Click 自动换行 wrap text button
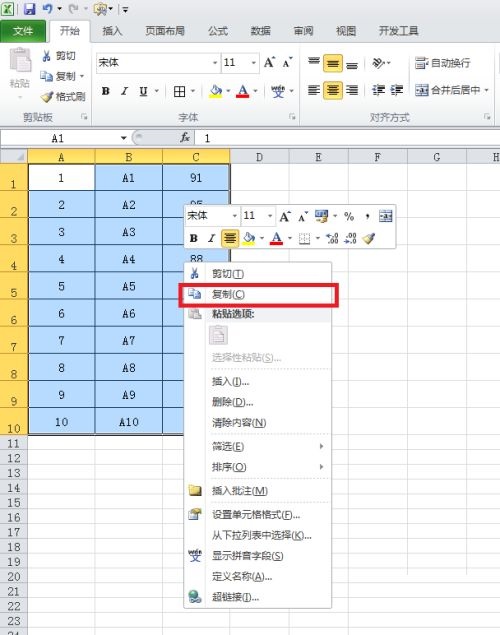 click(x=442, y=63)
